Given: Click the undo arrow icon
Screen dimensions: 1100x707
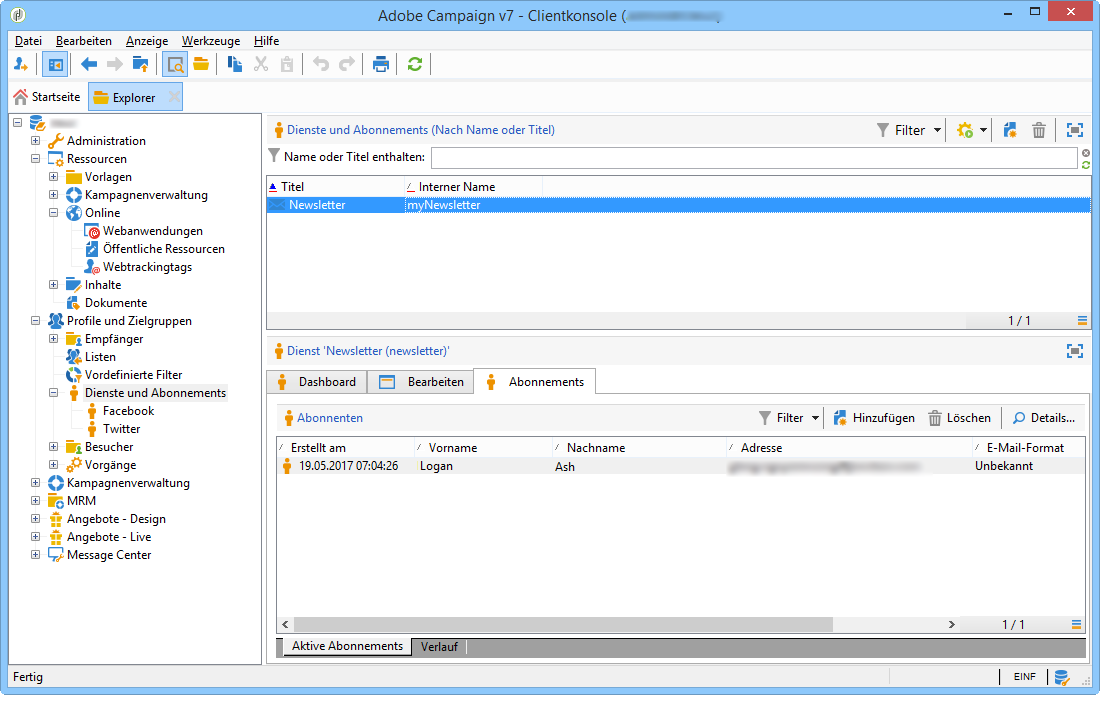Looking at the screenshot, I should point(321,65).
